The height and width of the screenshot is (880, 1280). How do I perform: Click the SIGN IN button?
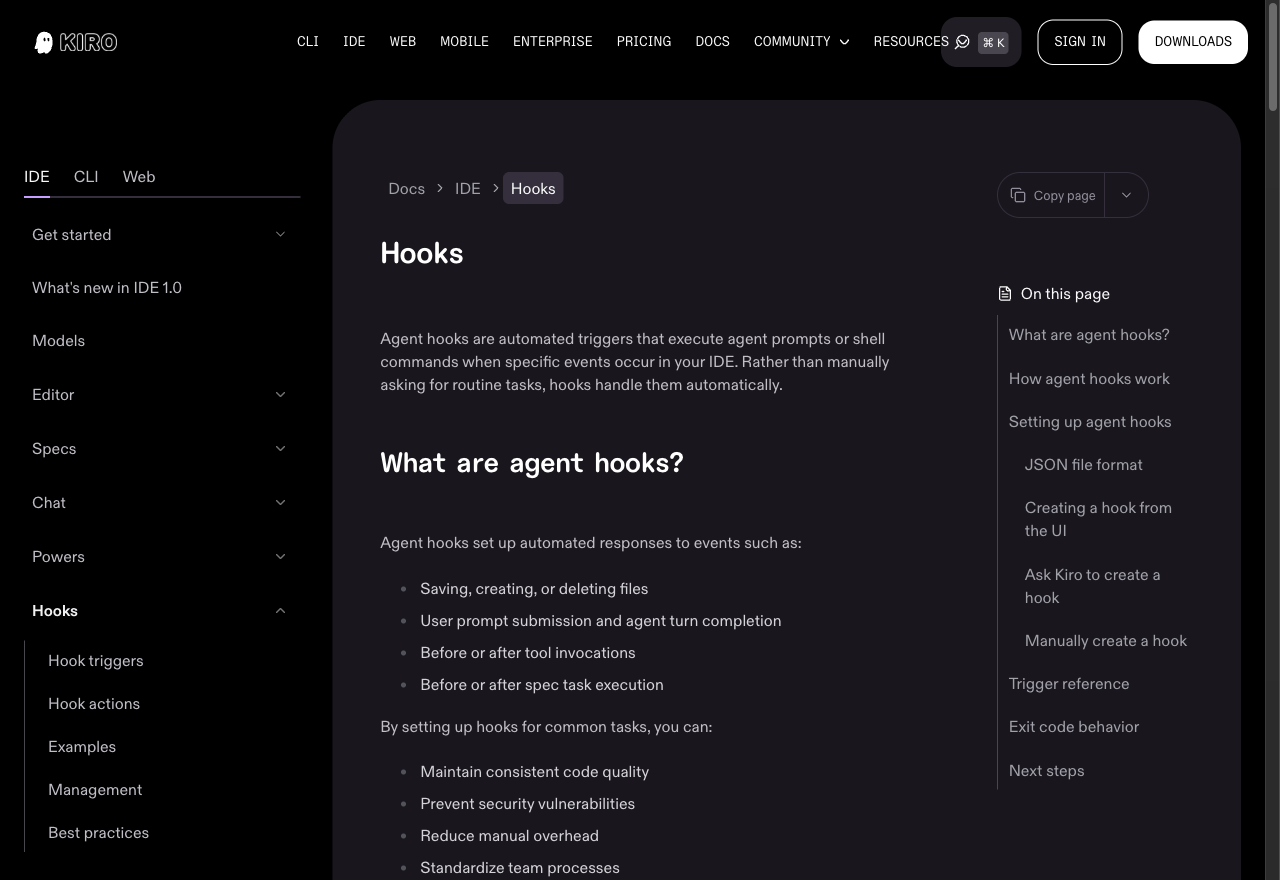pos(1080,42)
